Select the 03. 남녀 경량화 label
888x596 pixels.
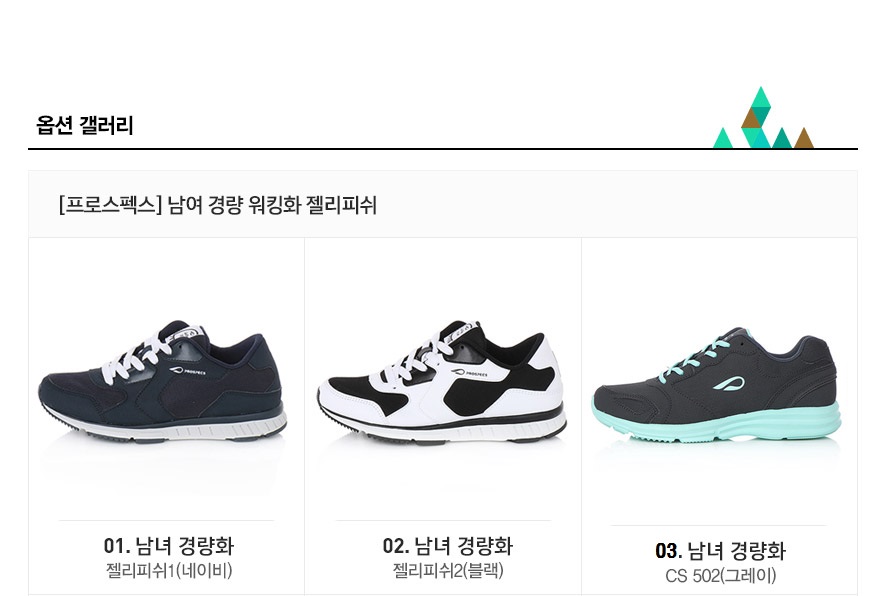720,551
